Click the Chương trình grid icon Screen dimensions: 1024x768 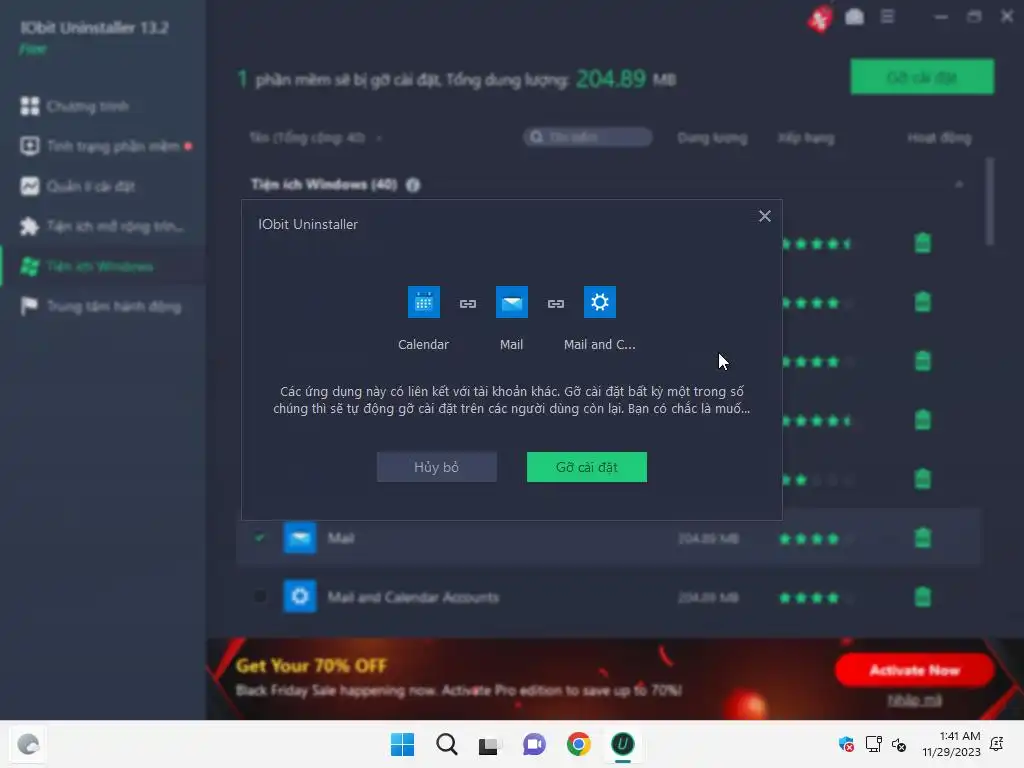[x=29, y=106]
